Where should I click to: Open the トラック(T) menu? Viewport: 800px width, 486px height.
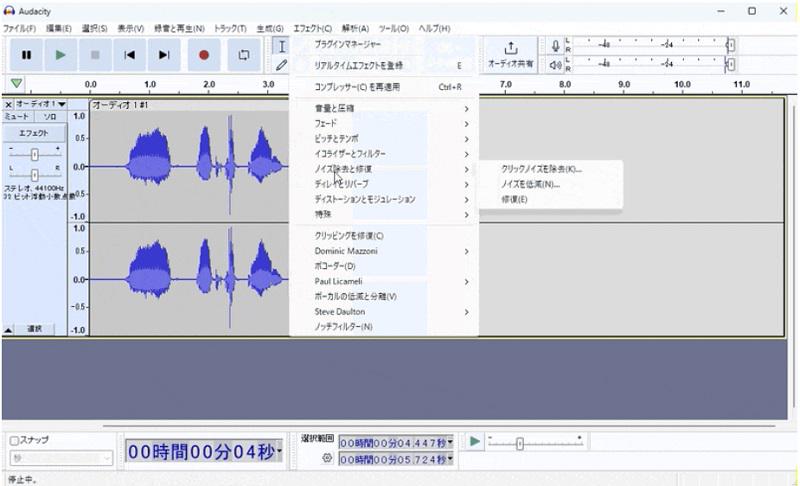pos(230,29)
